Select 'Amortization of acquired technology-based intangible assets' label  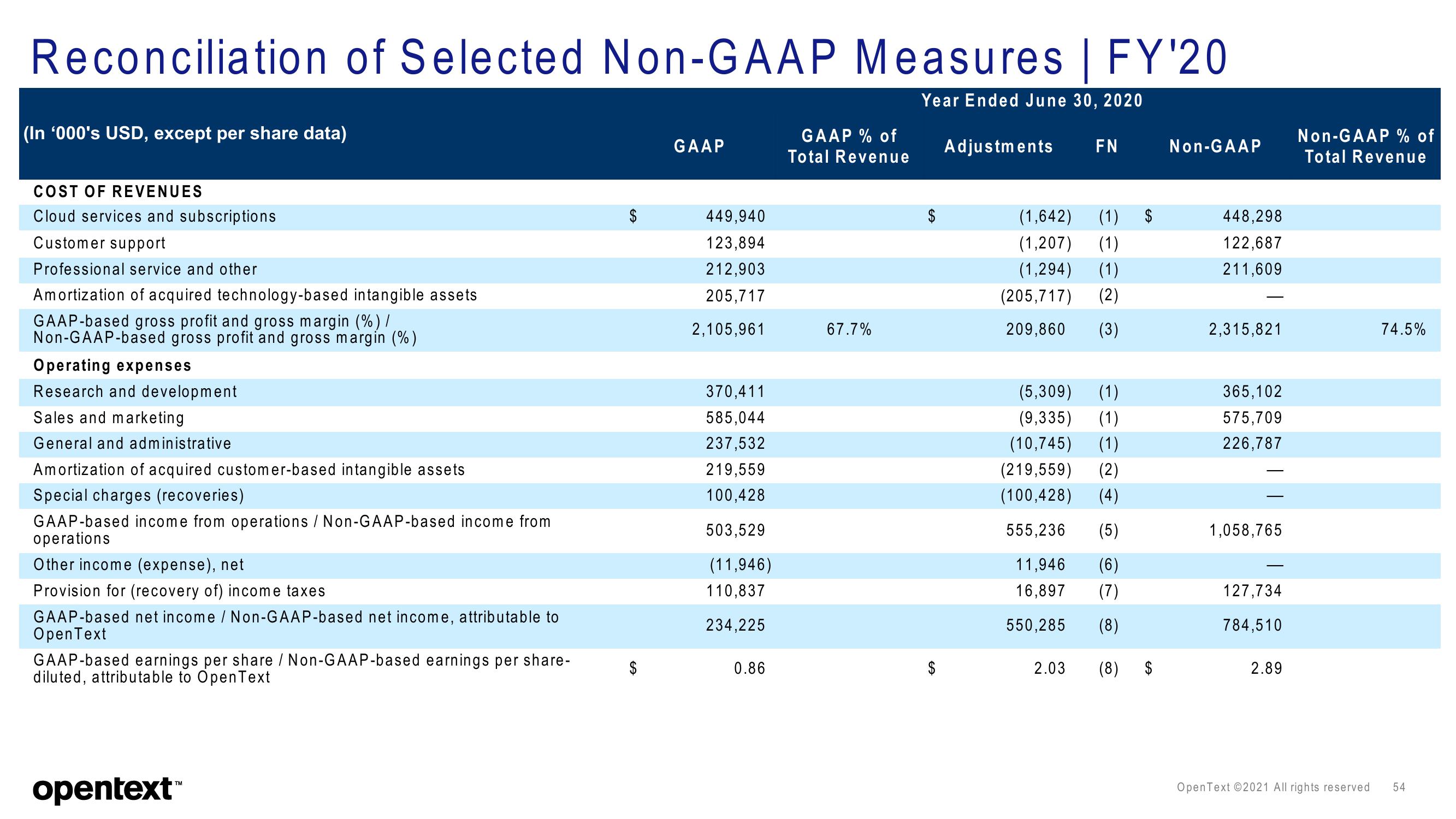coord(255,295)
